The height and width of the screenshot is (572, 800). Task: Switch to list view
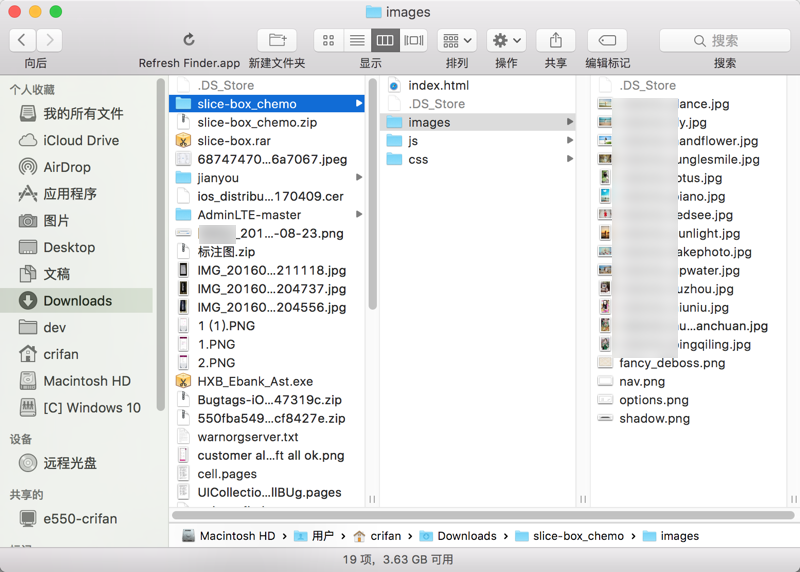click(357, 40)
